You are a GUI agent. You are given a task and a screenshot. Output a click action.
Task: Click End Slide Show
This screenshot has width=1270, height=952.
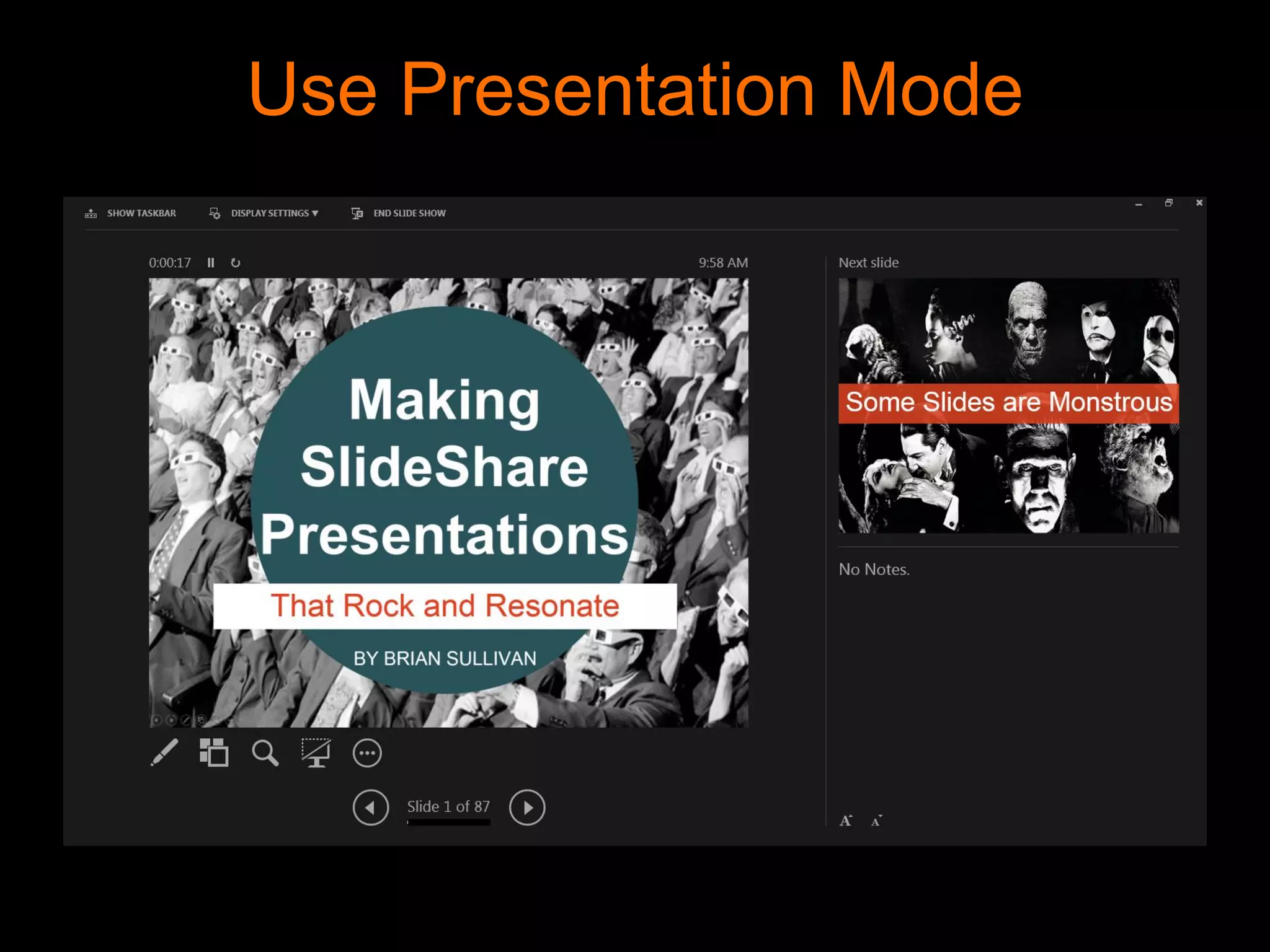409,213
